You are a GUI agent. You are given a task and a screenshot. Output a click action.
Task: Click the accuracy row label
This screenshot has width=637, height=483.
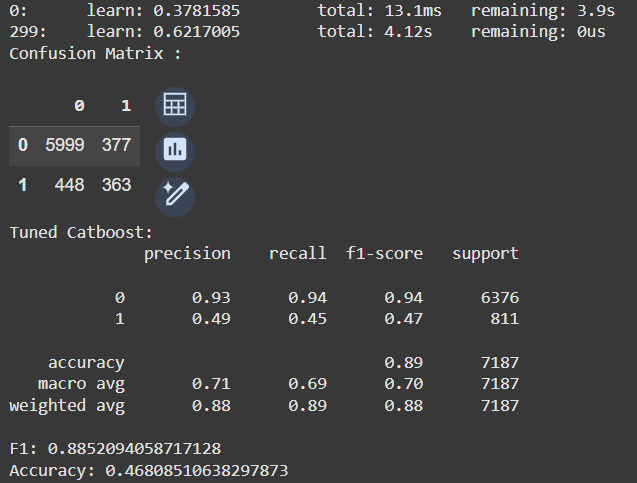86,363
